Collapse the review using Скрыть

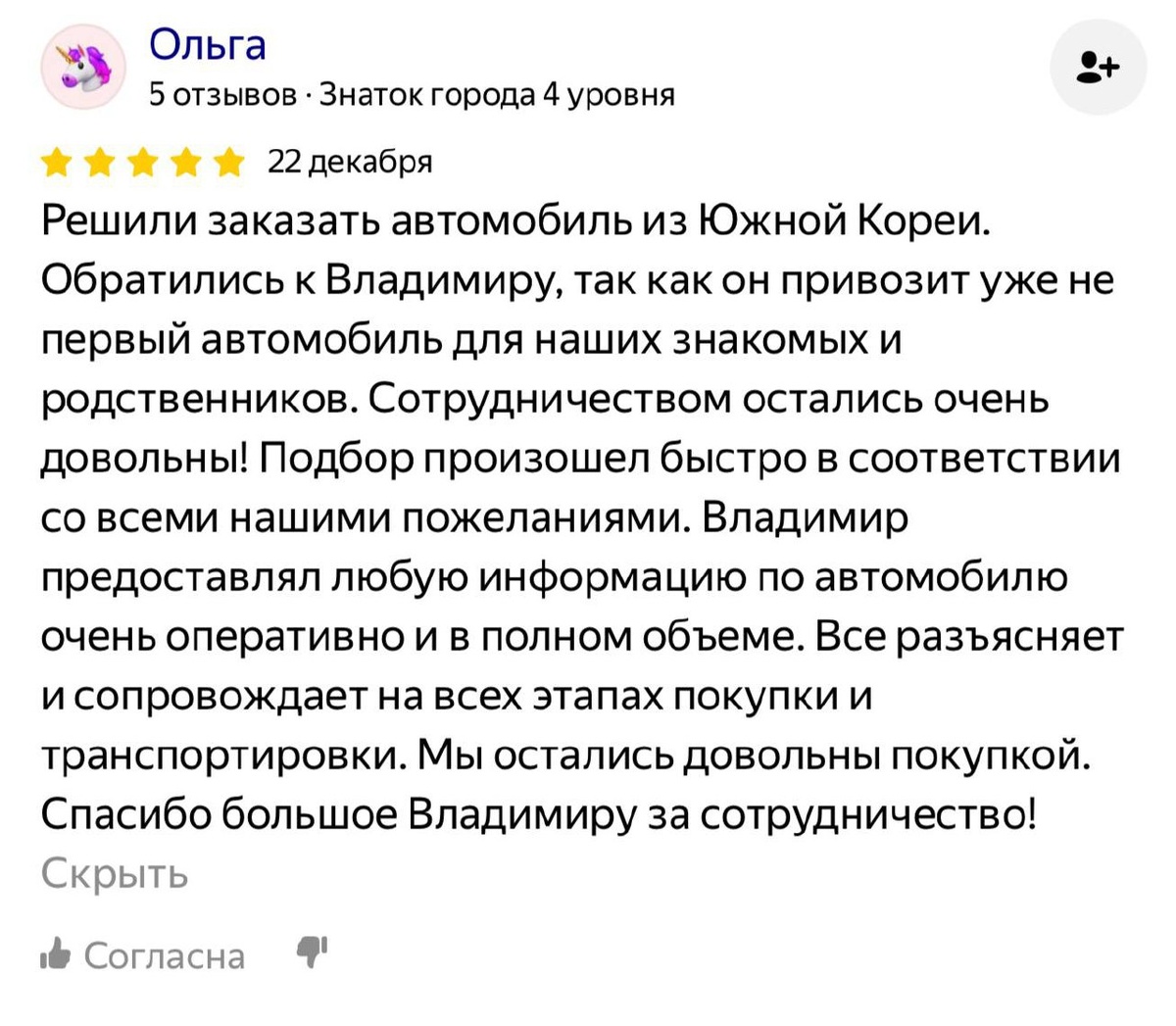(x=113, y=873)
